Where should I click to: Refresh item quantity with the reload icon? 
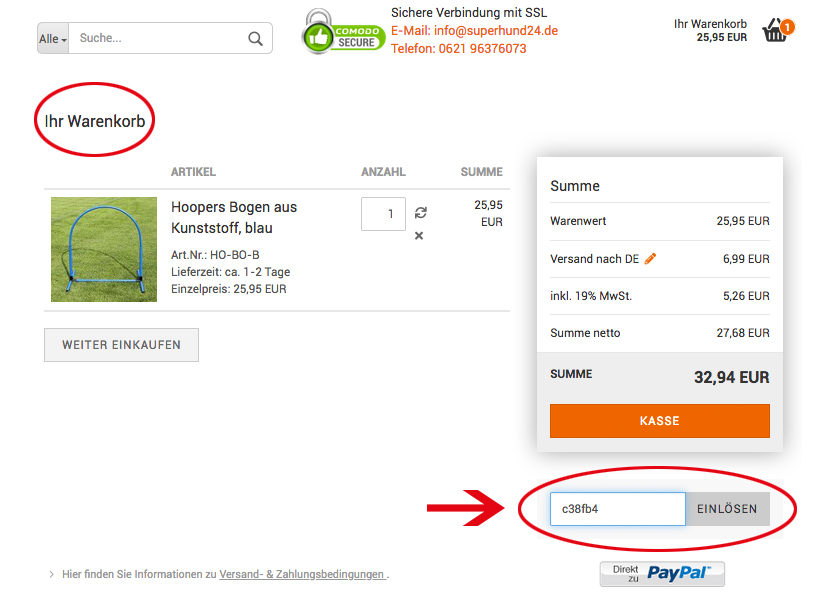tap(420, 212)
